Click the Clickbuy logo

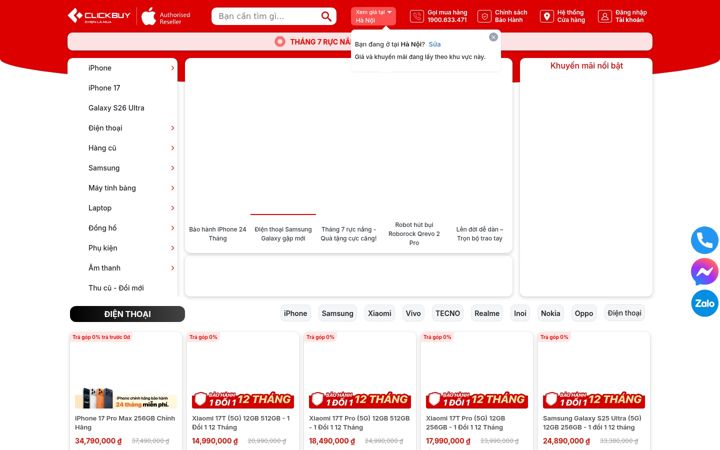[99, 16]
